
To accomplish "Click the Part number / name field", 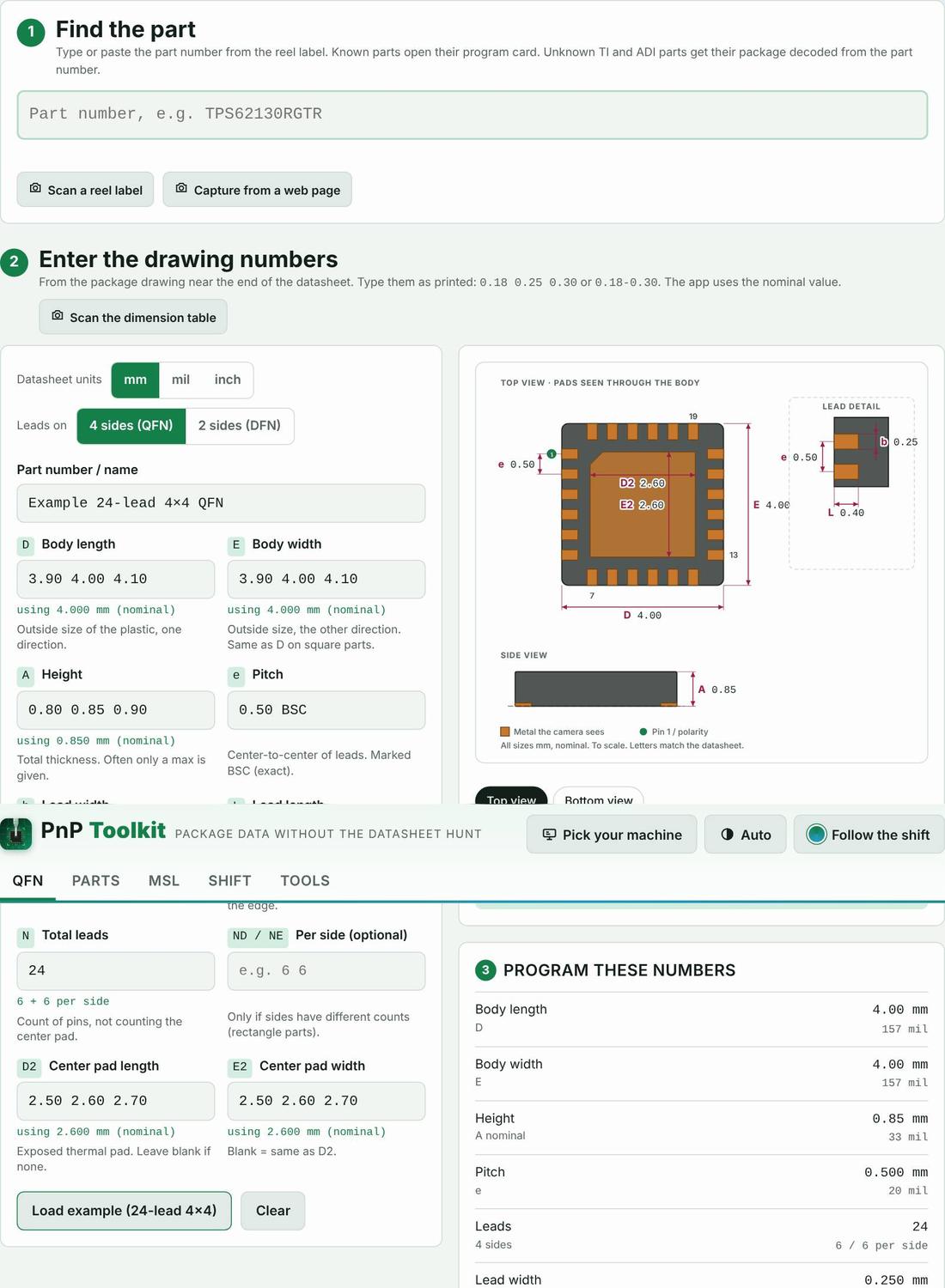I will point(221,503).
